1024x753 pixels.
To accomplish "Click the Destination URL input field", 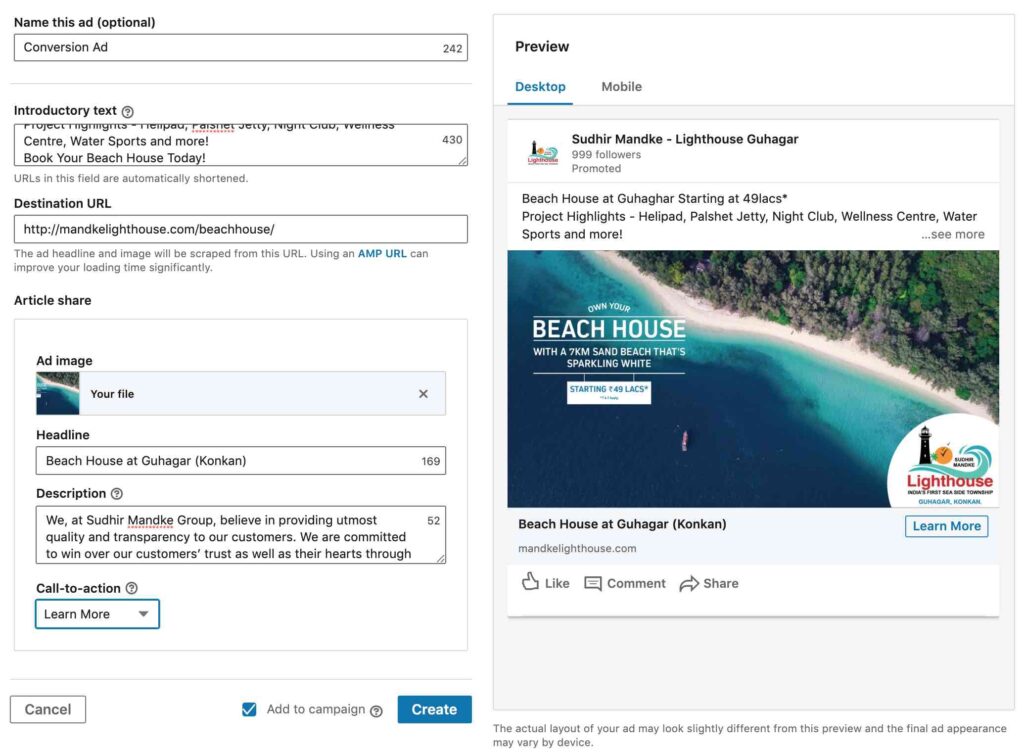I will point(240,229).
